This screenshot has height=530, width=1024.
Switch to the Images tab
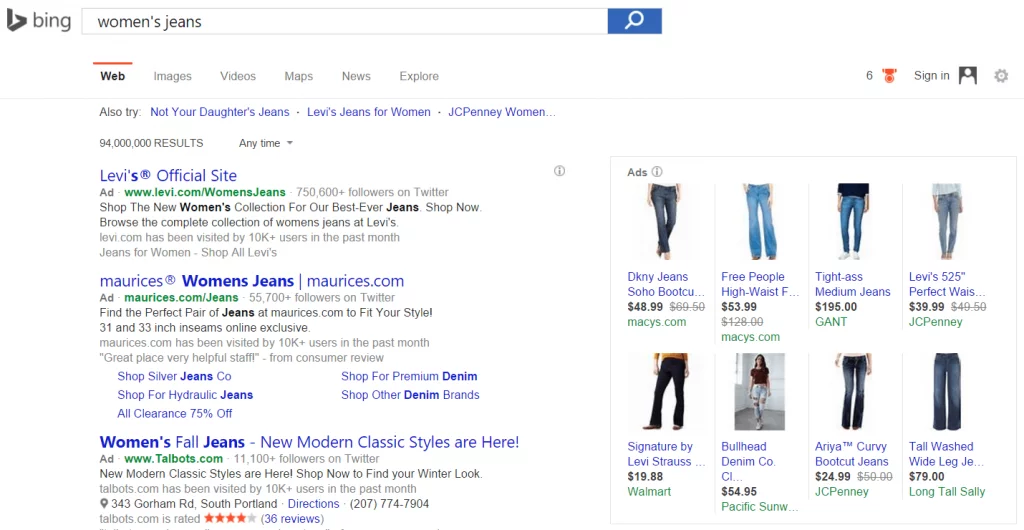pos(172,76)
